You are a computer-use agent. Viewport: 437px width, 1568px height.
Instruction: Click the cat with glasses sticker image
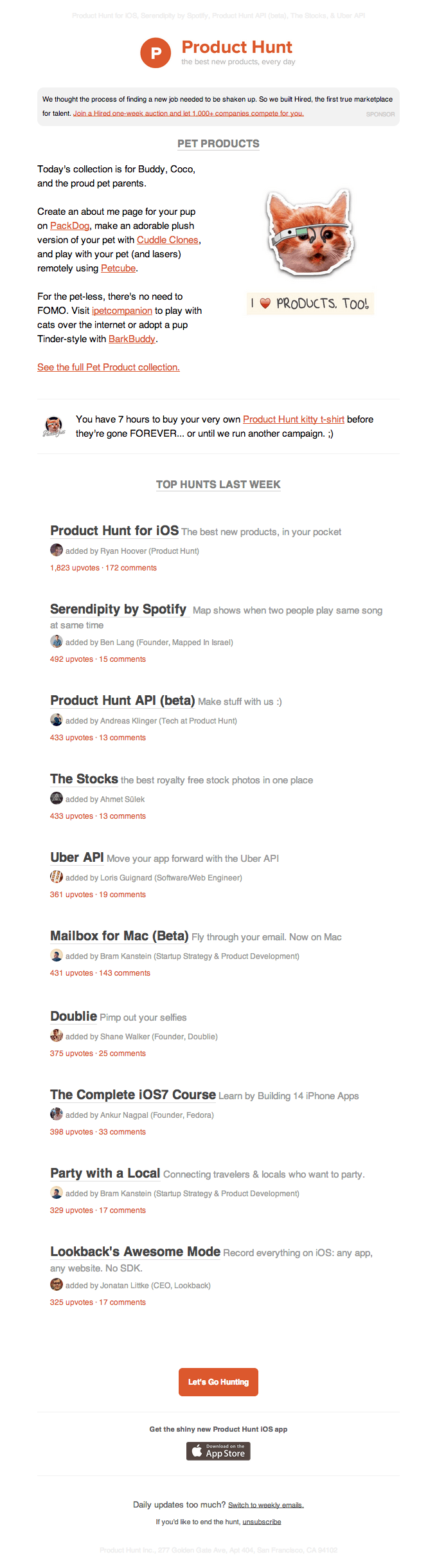(310, 233)
